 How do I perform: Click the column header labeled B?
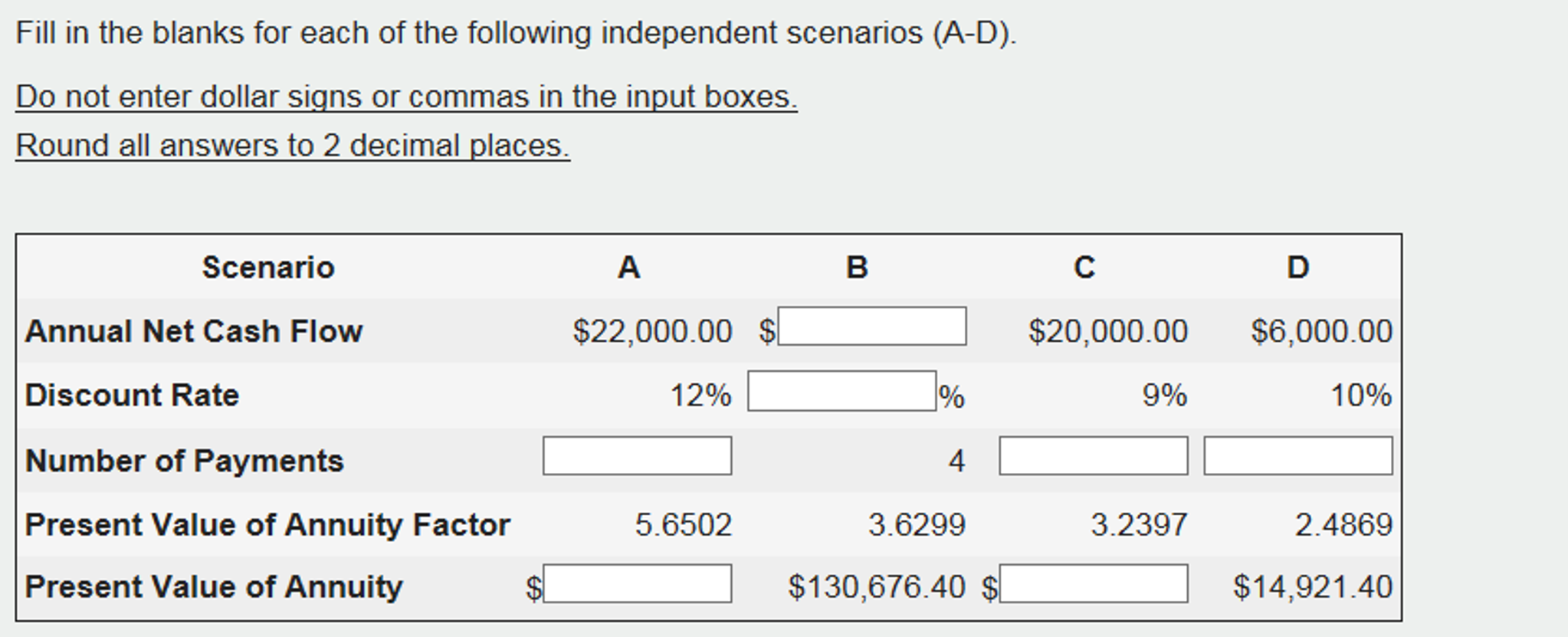[x=856, y=267]
